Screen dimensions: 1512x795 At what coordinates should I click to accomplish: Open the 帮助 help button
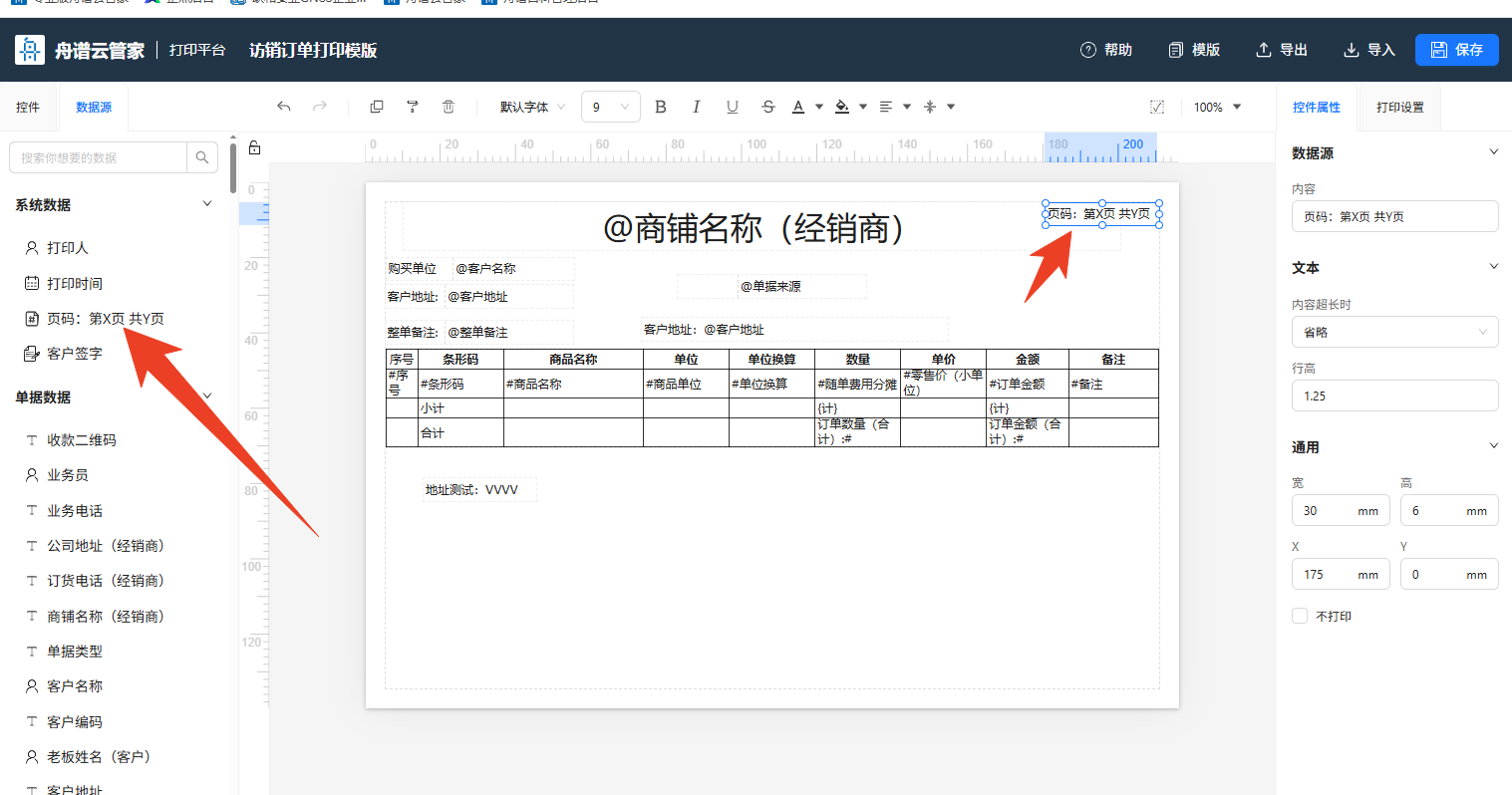pos(1106,50)
